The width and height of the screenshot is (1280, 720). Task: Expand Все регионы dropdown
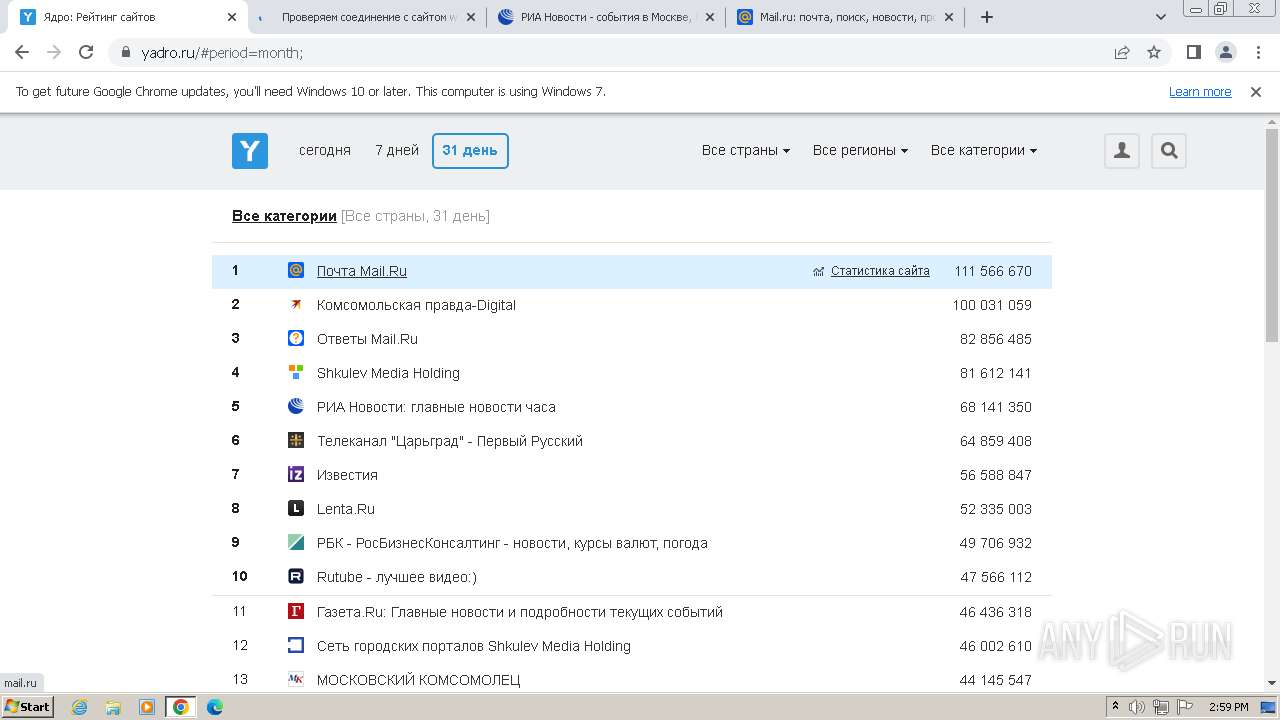point(860,150)
